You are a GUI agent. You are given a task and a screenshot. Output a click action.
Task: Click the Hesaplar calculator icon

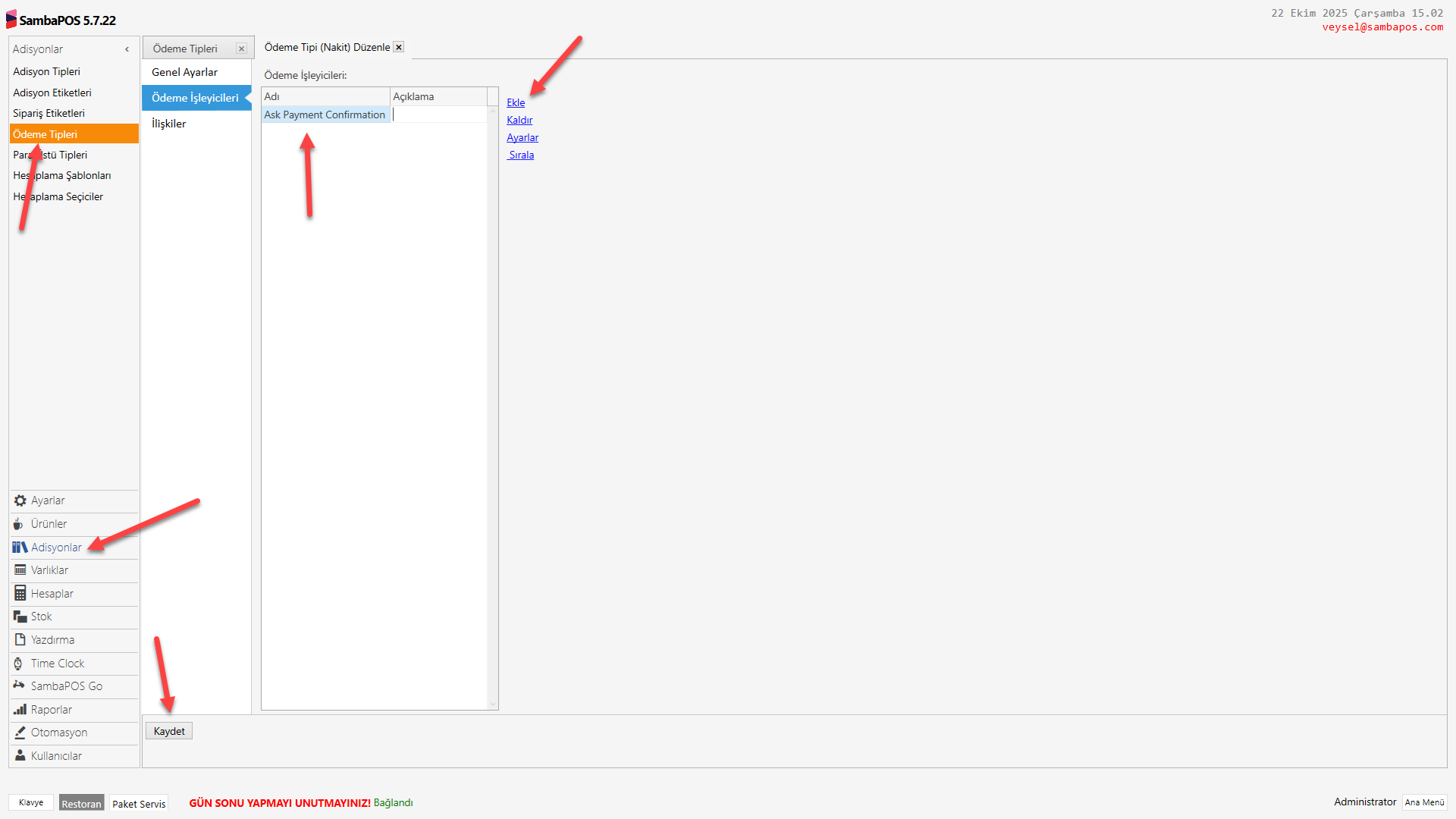[x=20, y=594]
